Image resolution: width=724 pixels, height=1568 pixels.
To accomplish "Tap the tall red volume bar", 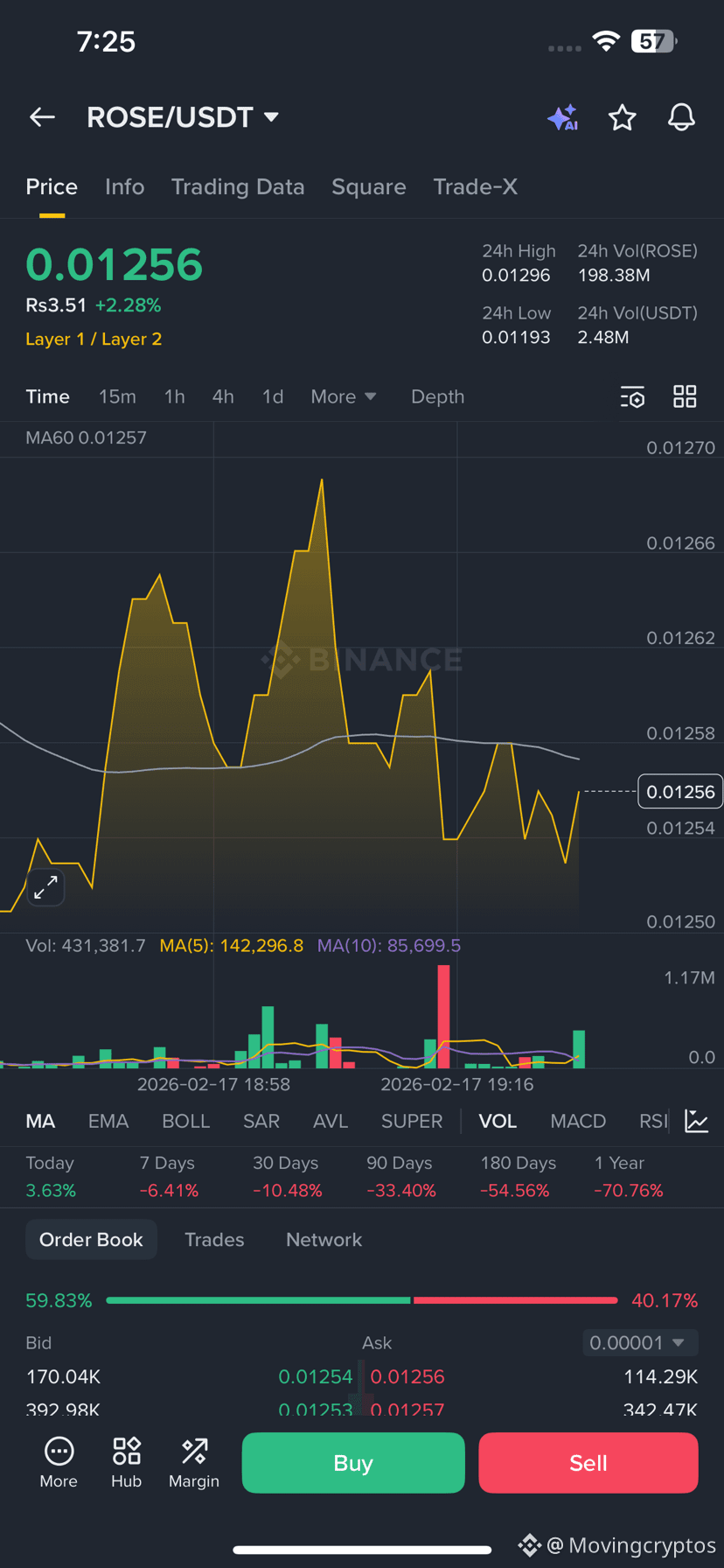I will [x=443, y=1017].
